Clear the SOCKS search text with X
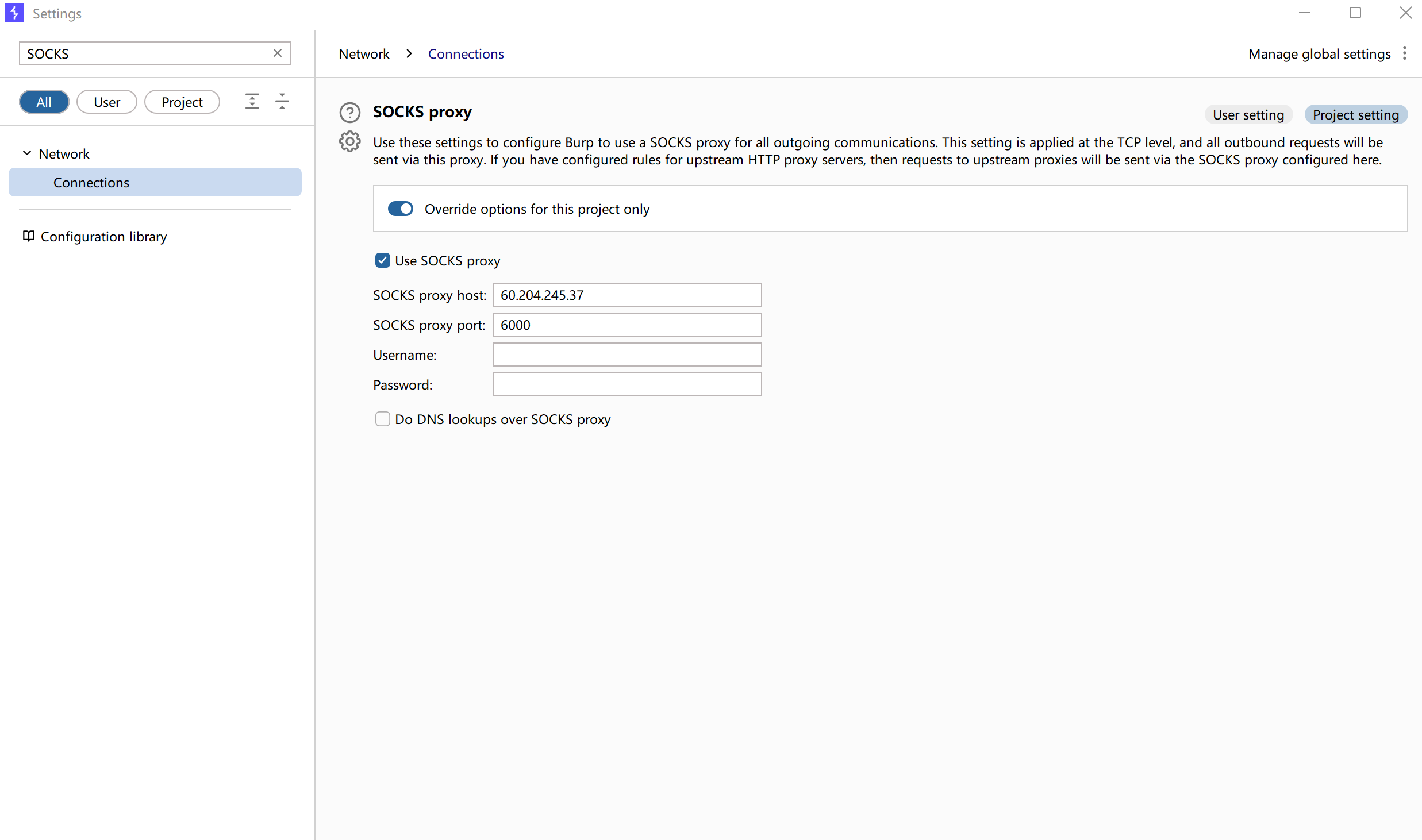The image size is (1422, 840). pyautogui.click(x=278, y=53)
